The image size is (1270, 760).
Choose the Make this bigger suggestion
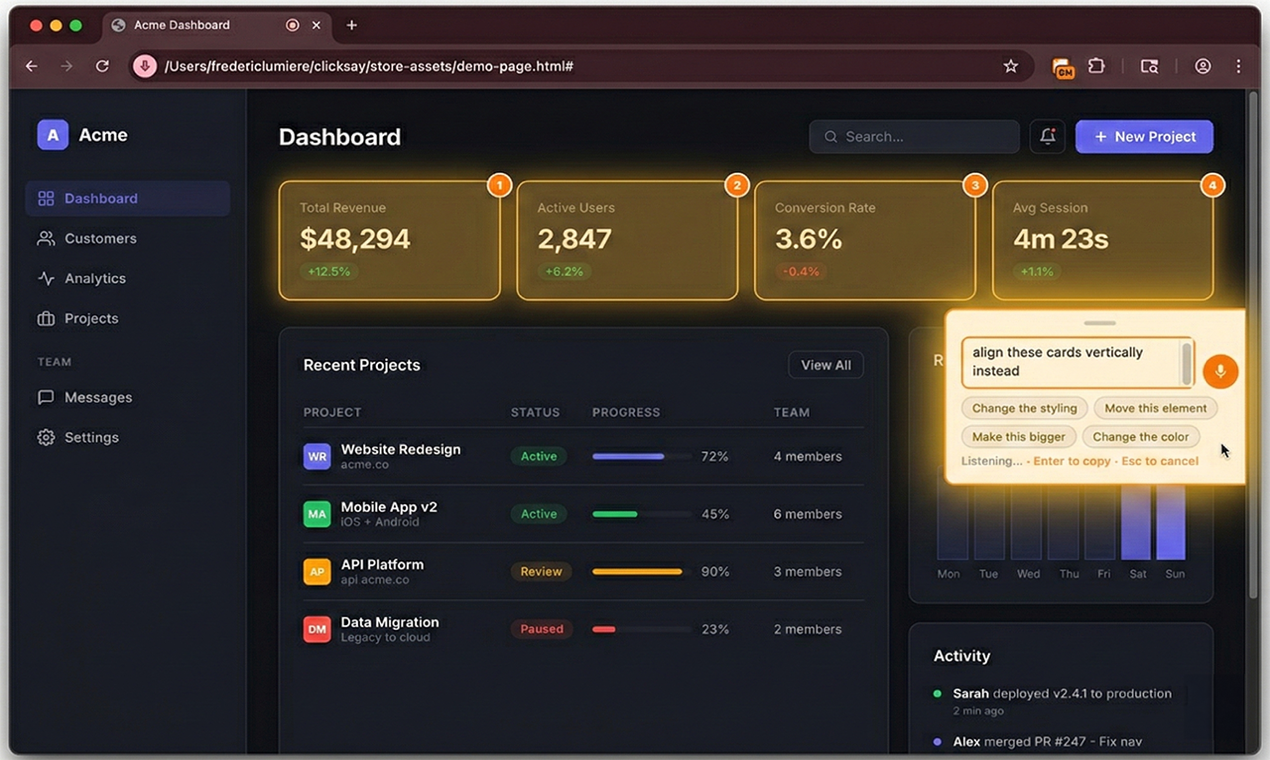point(1019,437)
